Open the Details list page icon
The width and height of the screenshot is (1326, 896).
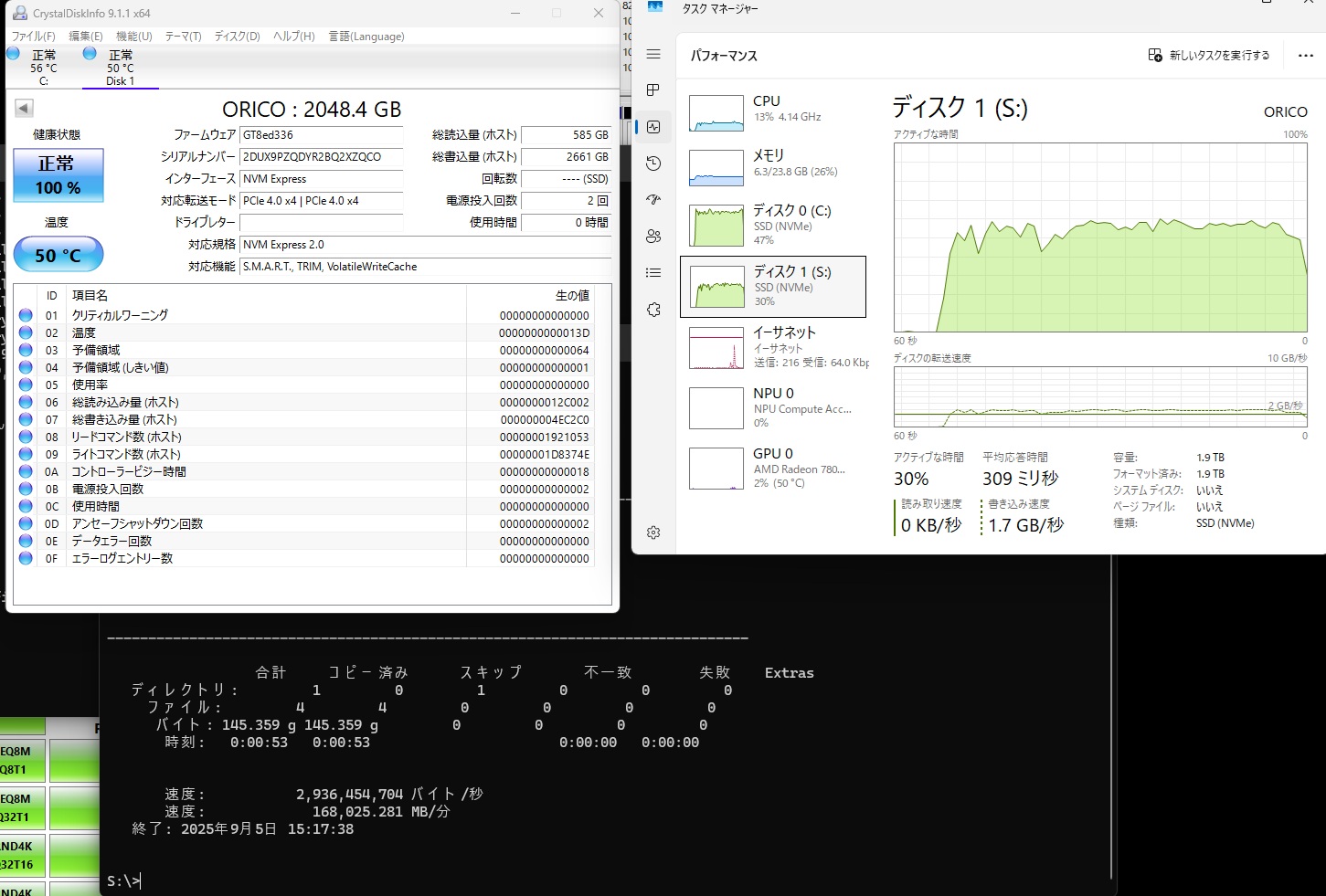[x=653, y=273]
